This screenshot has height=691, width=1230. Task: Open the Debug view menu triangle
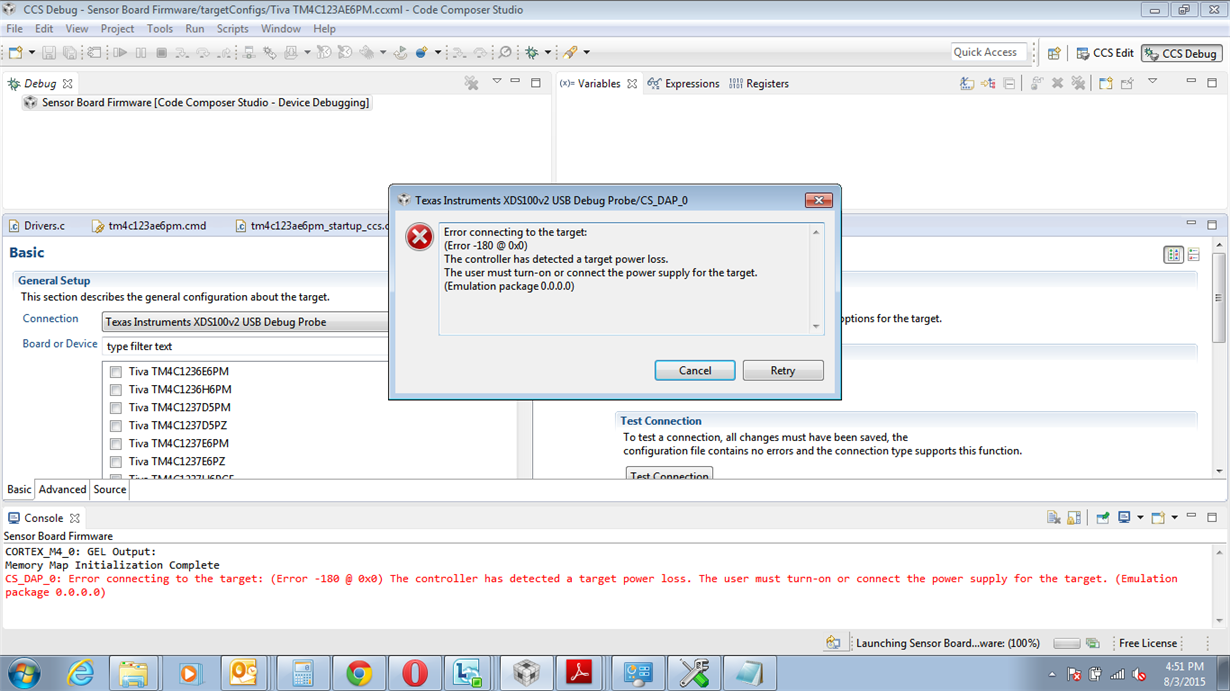pyautogui.click(x=496, y=82)
